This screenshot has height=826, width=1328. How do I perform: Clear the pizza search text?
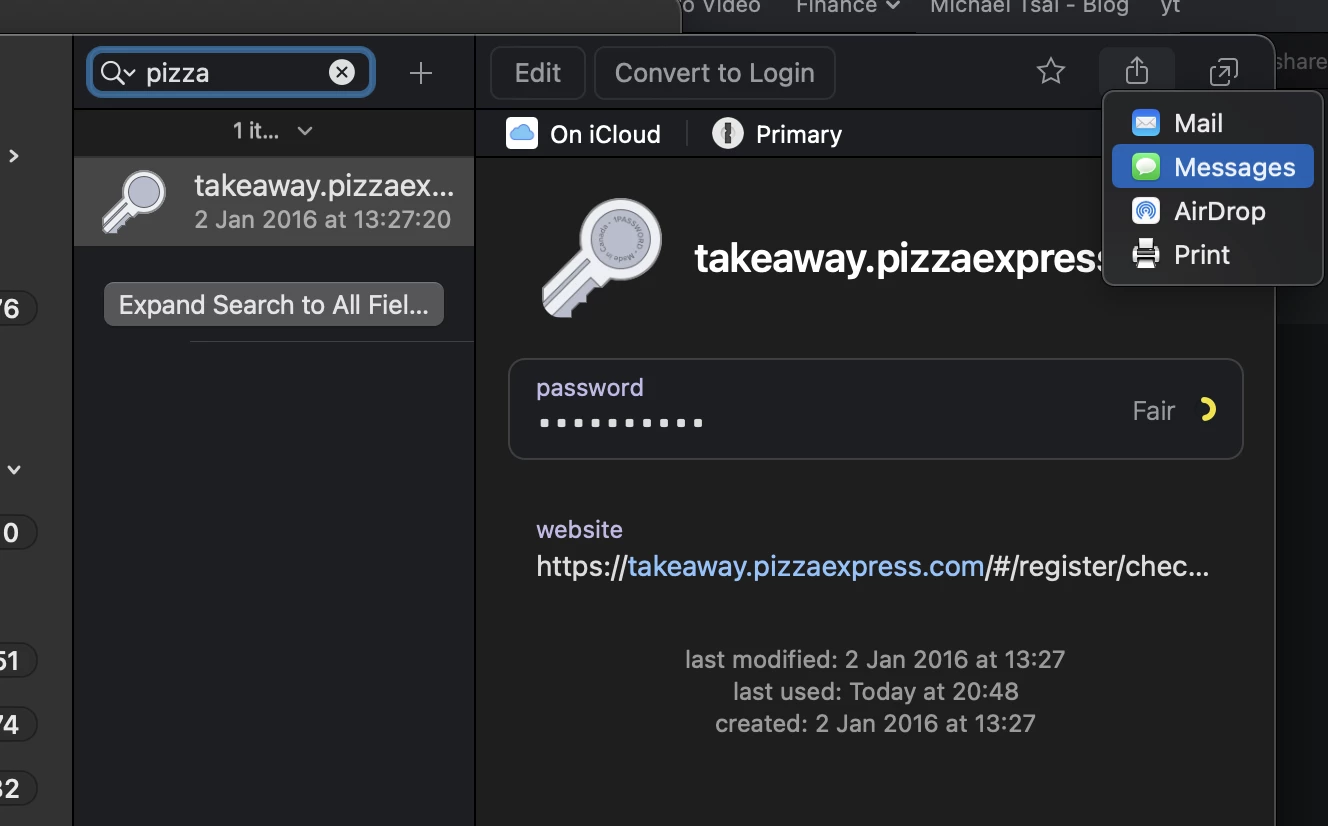click(x=342, y=72)
